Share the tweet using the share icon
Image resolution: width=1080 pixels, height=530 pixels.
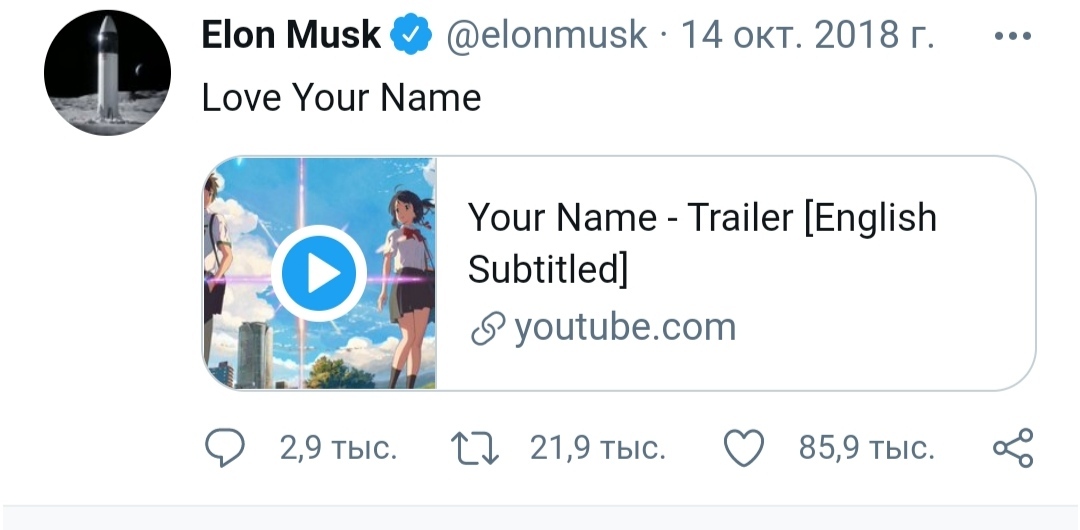(x=1013, y=449)
